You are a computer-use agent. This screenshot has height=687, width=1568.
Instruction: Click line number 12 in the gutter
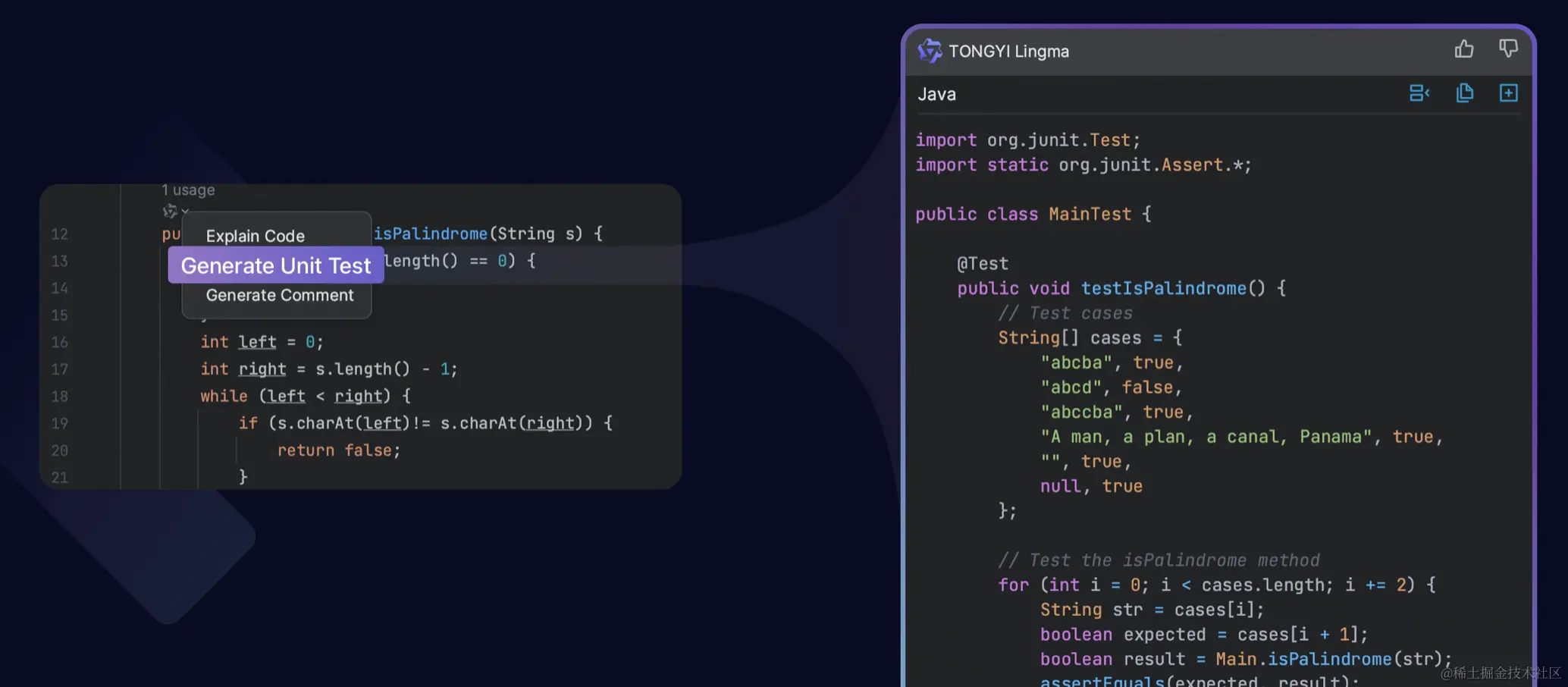tap(60, 234)
